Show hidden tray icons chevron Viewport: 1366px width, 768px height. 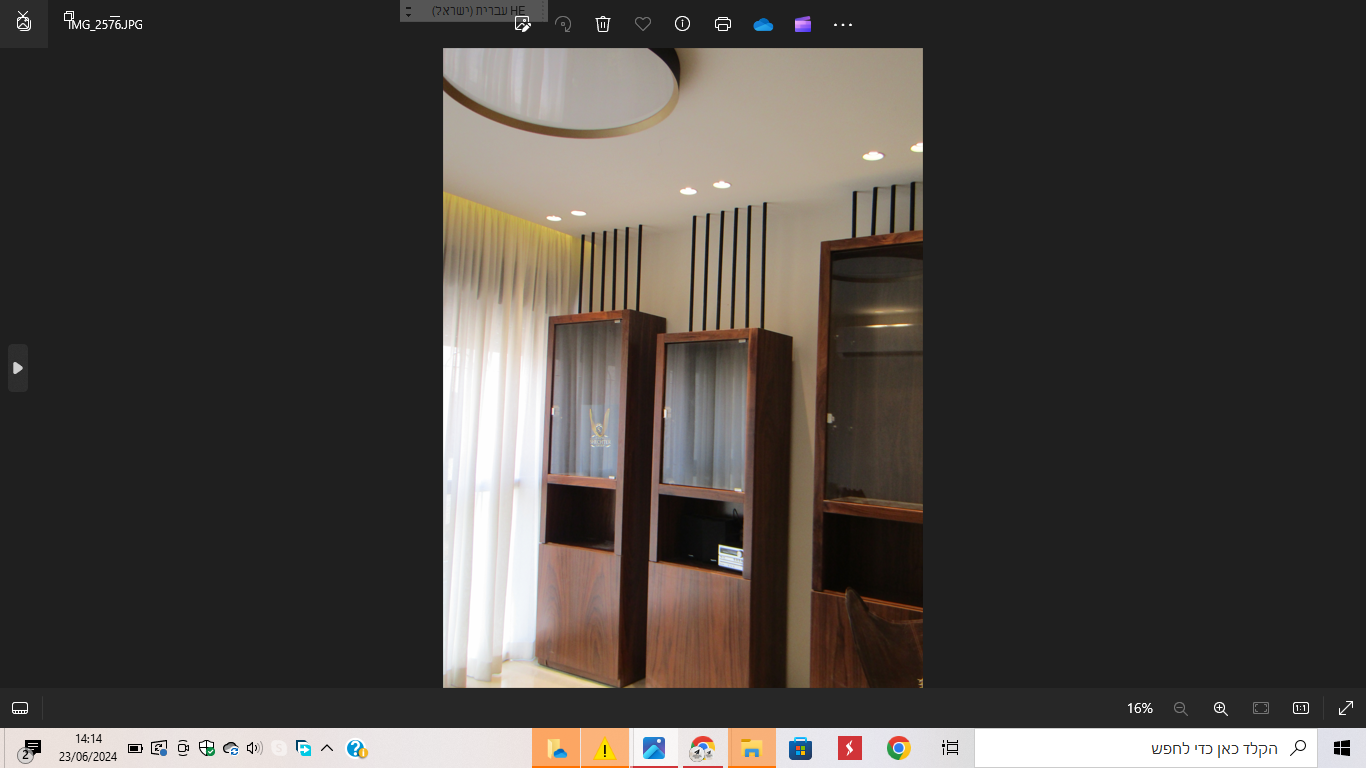327,748
